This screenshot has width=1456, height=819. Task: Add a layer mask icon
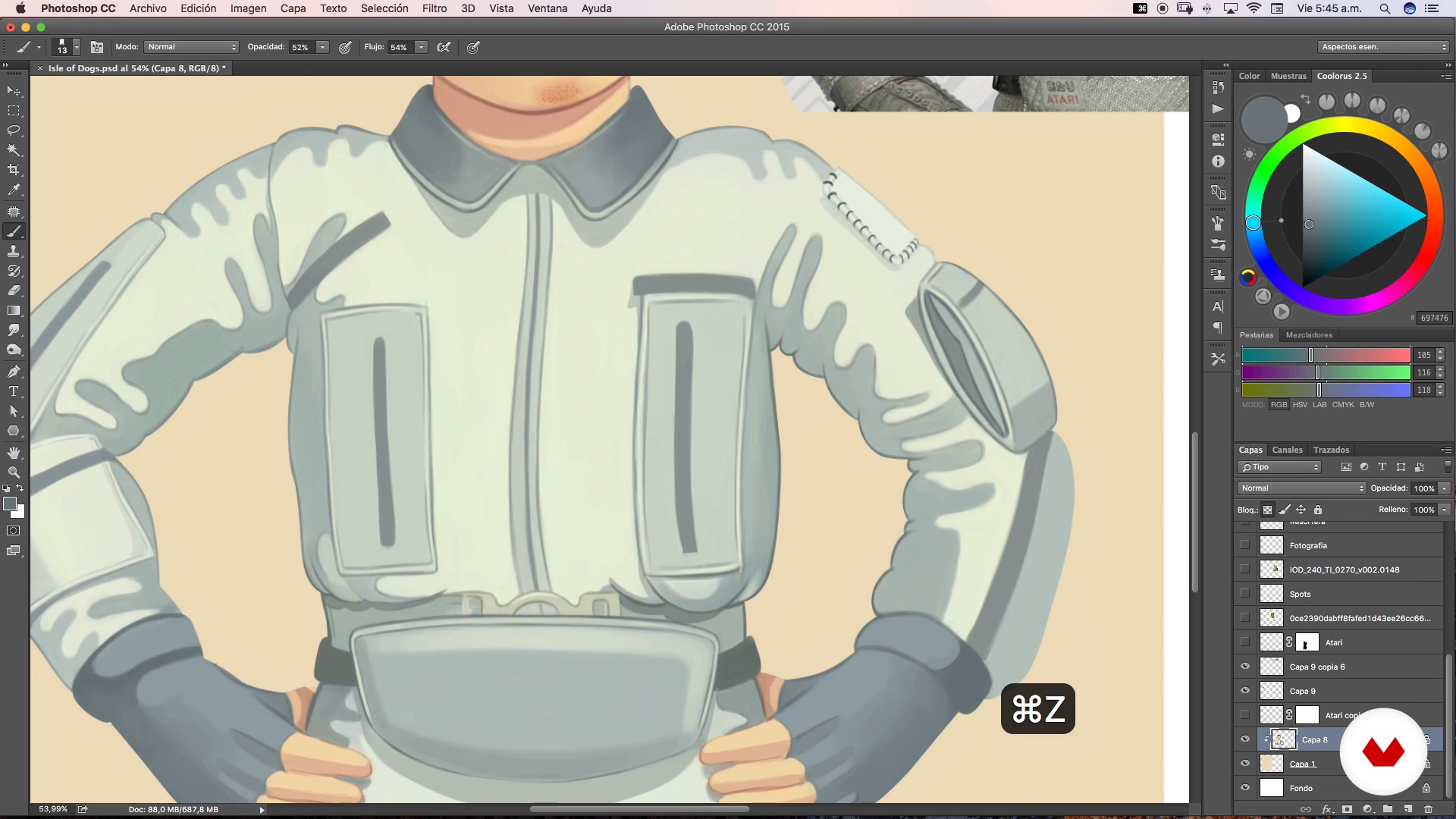(1348, 809)
